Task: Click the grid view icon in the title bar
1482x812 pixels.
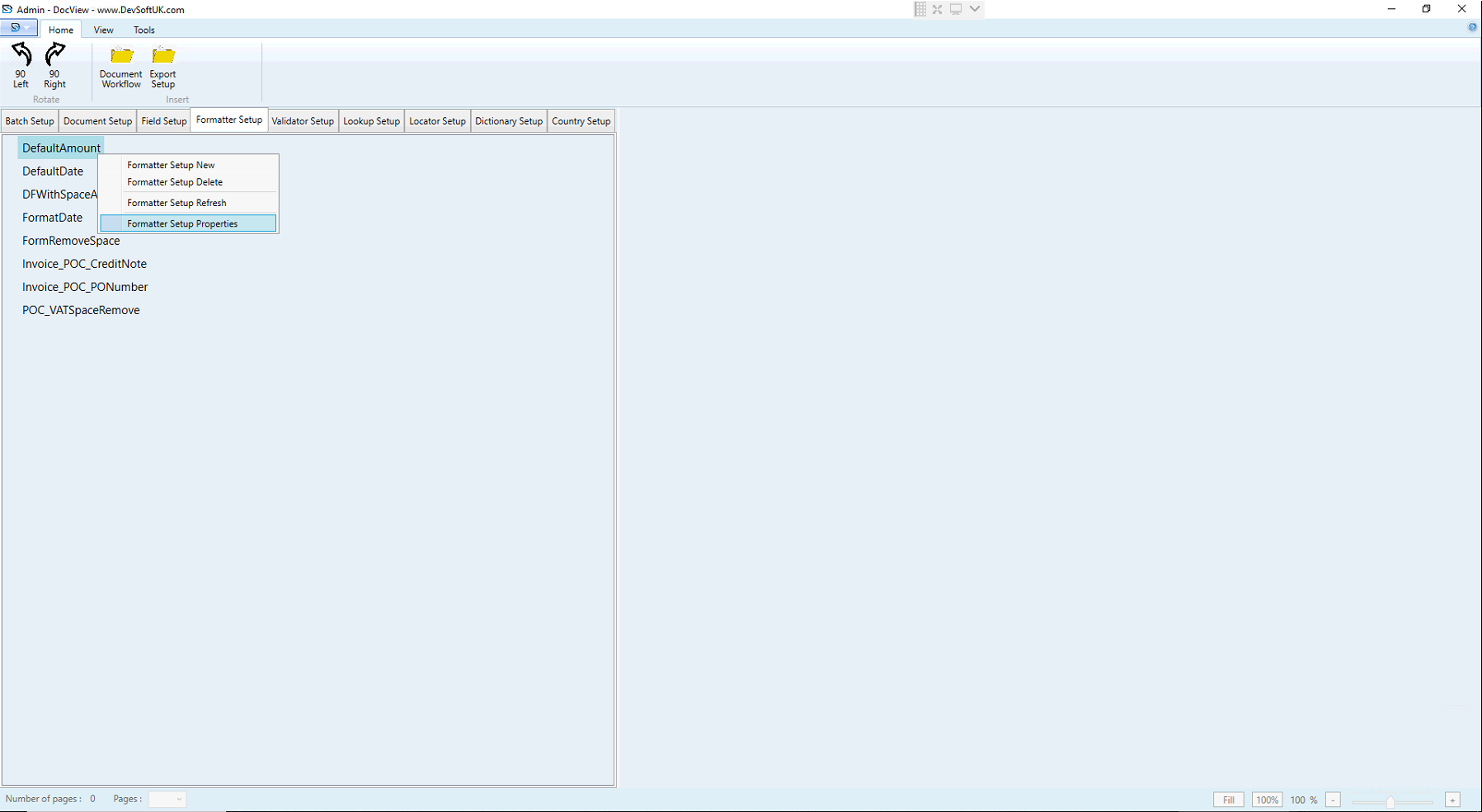Action: pyautogui.click(x=919, y=9)
